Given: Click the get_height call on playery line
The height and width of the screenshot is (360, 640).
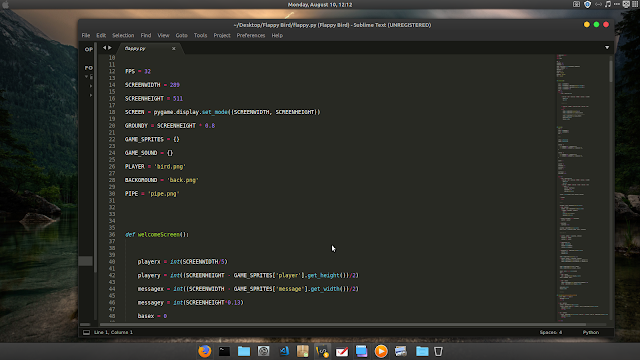Looking at the screenshot, I should point(323,276).
